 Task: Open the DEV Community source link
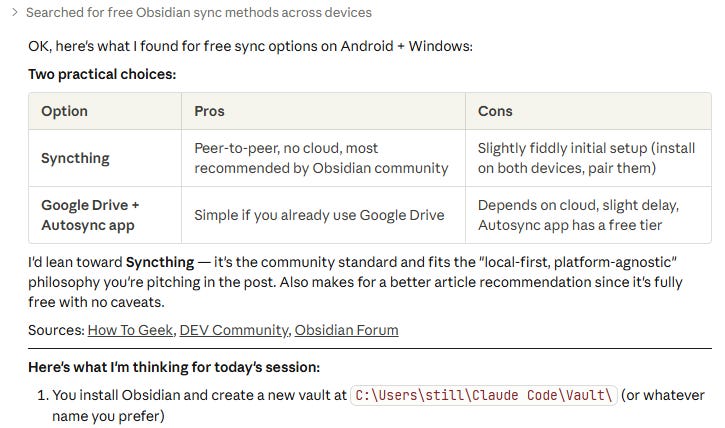coord(234,330)
